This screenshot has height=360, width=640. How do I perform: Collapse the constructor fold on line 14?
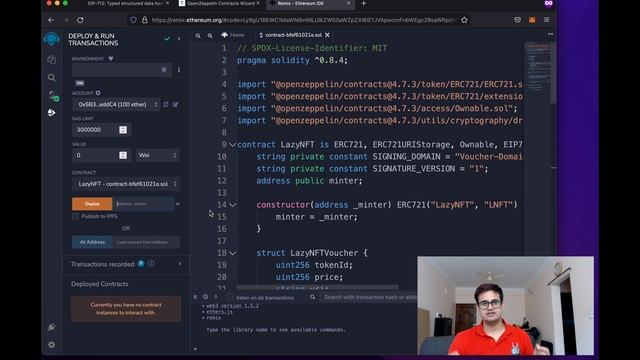pos(232,205)
